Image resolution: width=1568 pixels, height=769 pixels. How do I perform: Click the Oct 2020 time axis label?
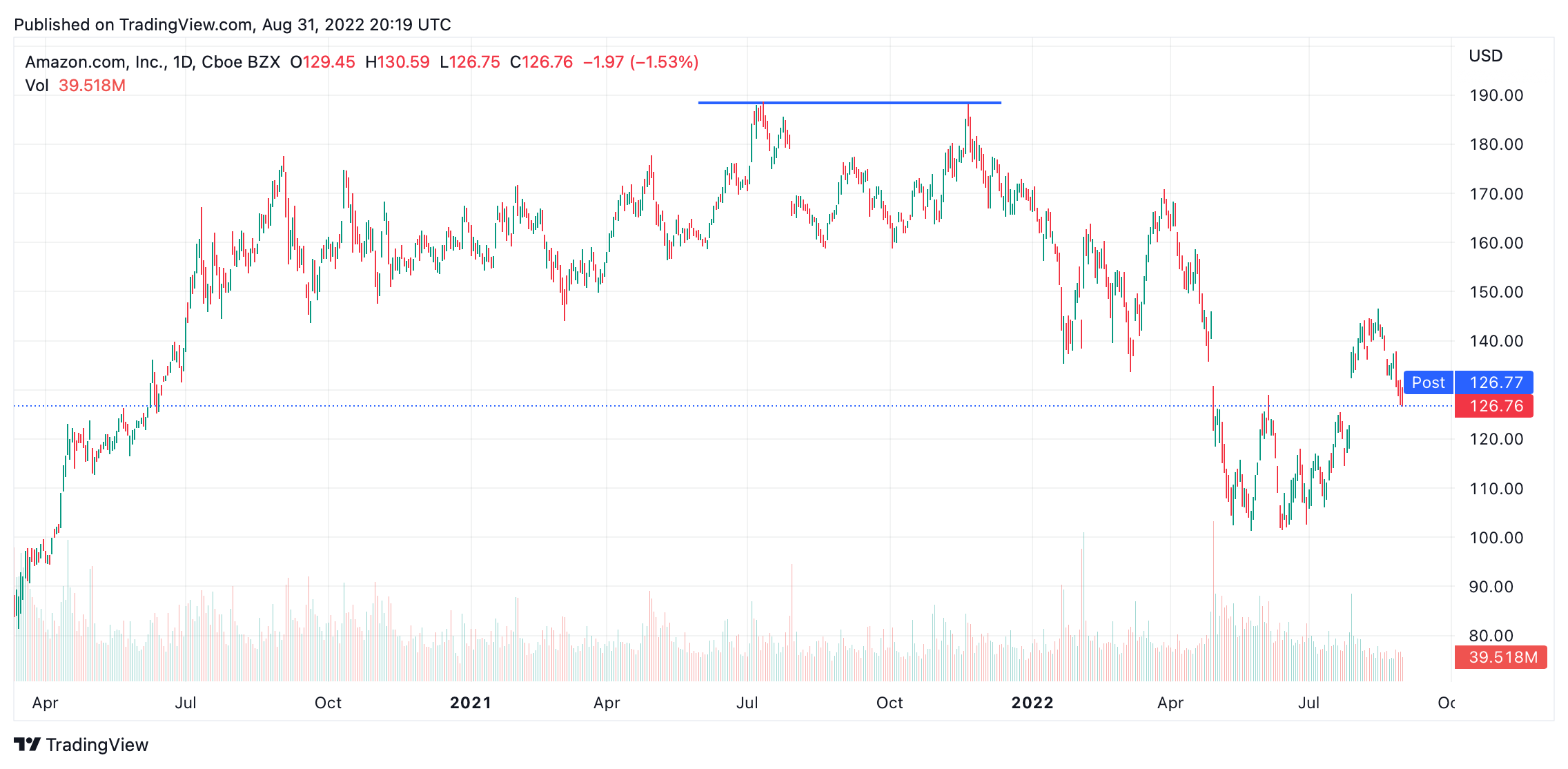[328, 703]
